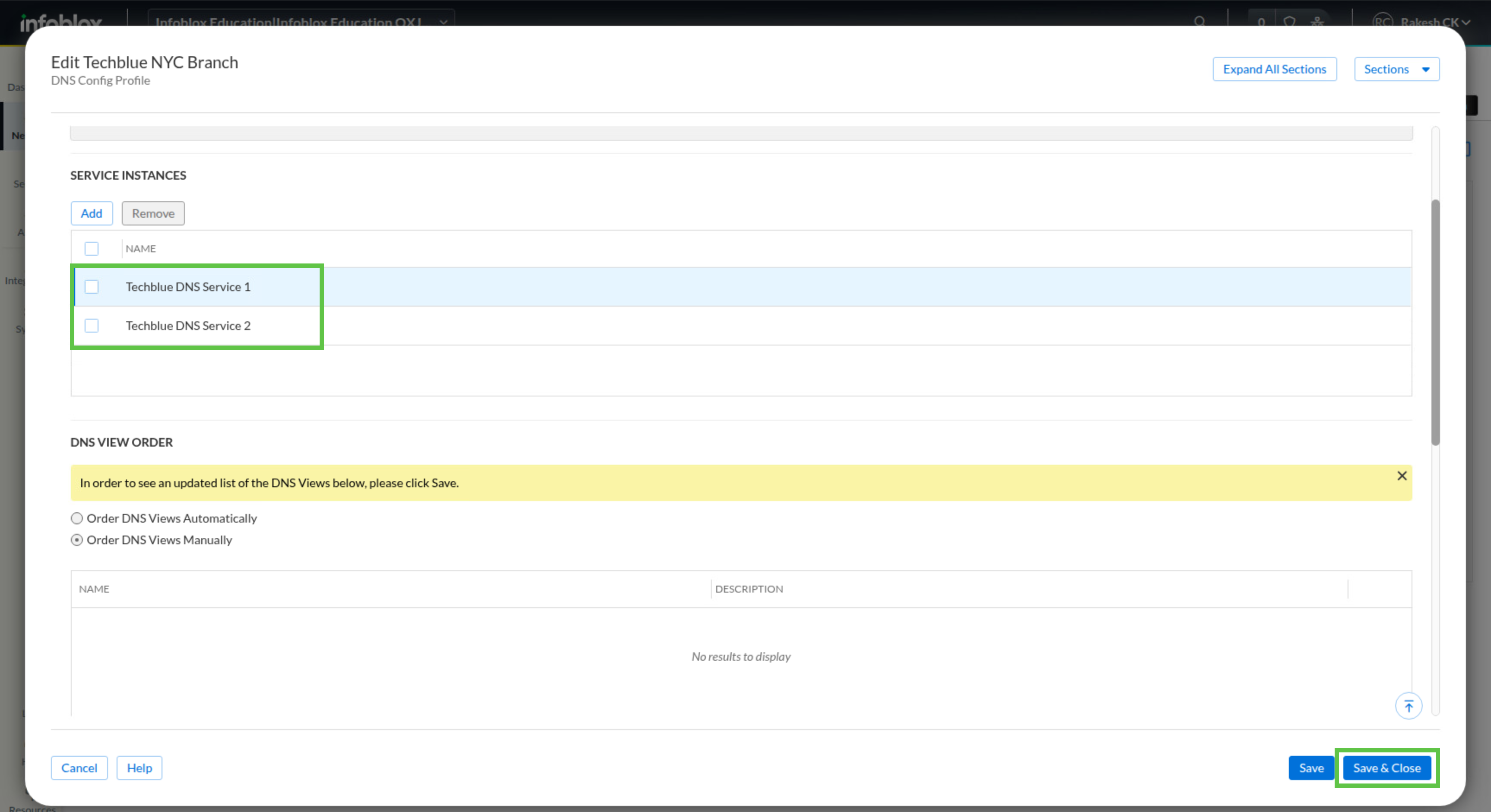Click the scroll-to-top arrow icon

pyautogui.click(x=1408, y=705)
